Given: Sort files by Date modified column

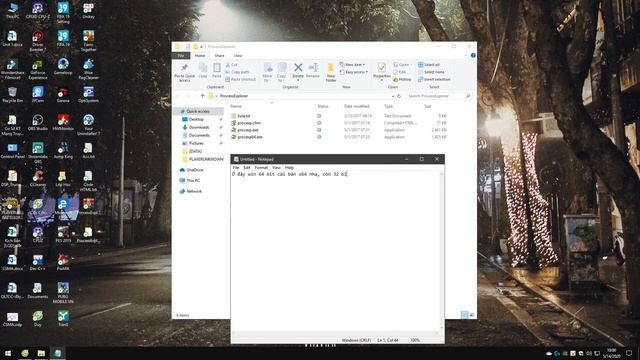Looking at the screenshot, I should tap(356, 106).
